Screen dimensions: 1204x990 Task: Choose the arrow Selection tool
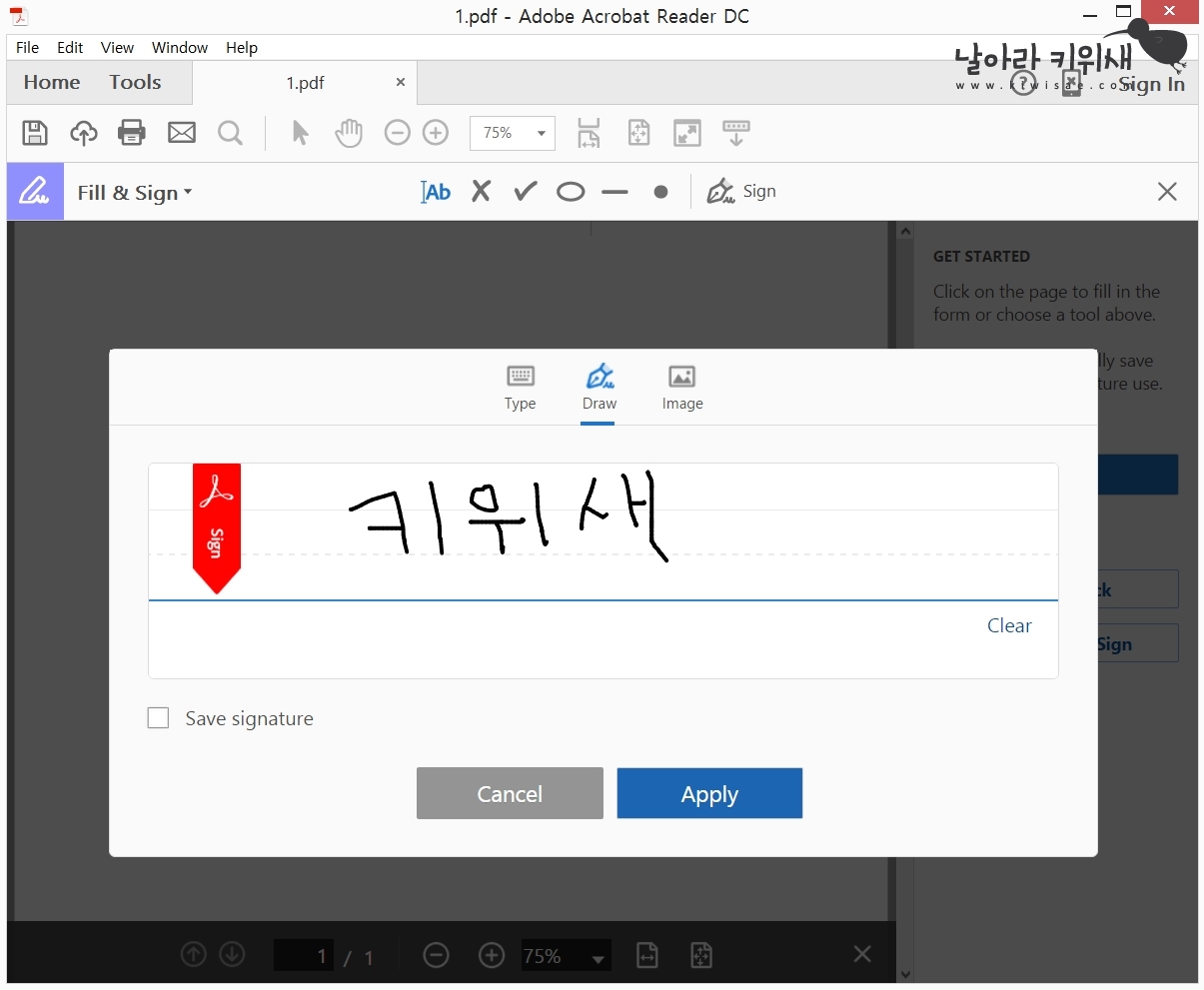pyautogui.click(x=300, y=133)
